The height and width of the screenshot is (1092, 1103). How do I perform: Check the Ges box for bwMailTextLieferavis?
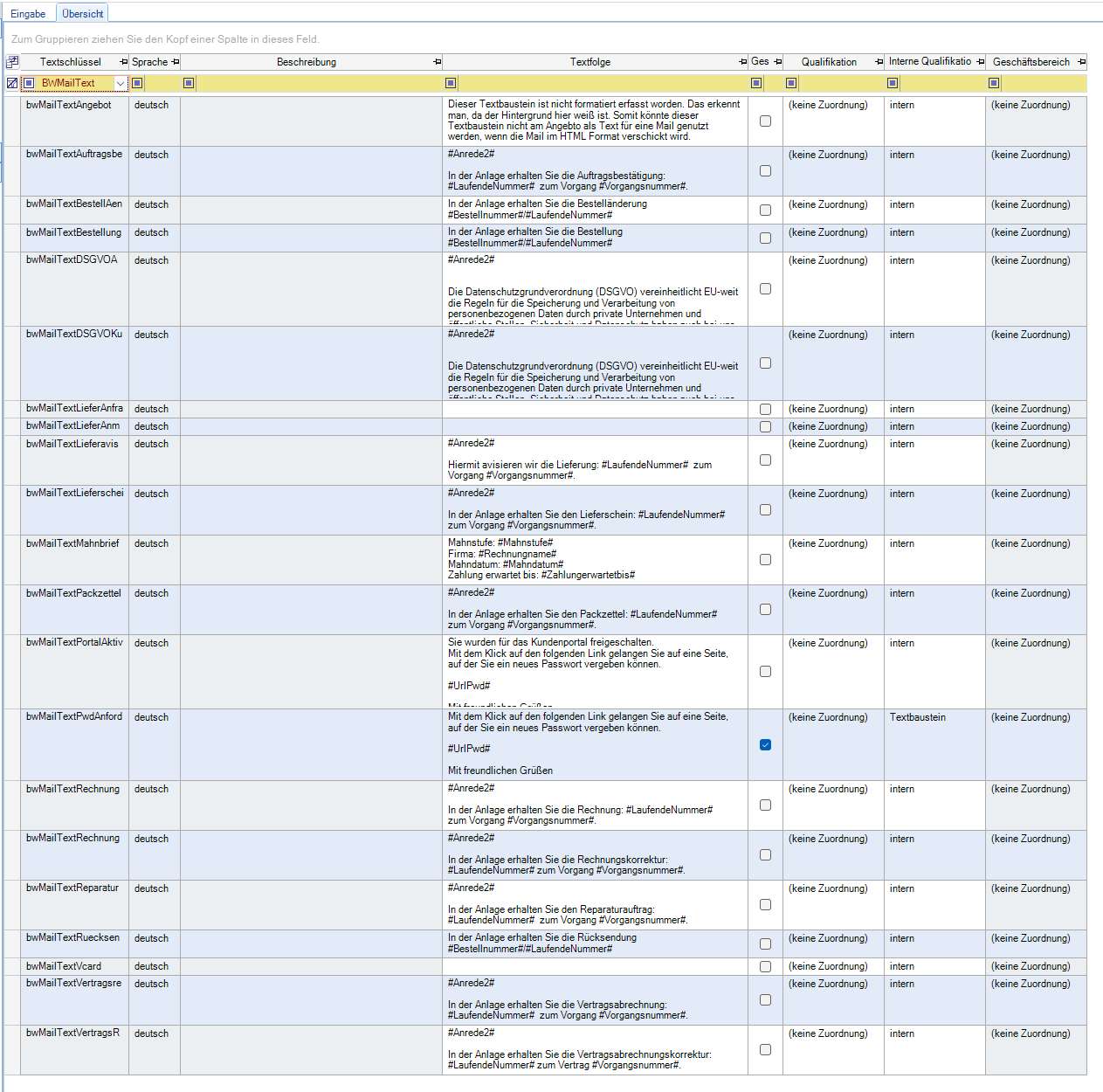point(765,460)
